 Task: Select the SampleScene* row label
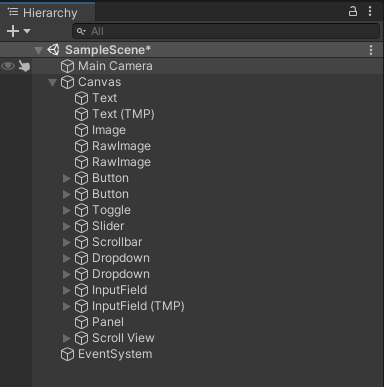click(x=108, y=50)
